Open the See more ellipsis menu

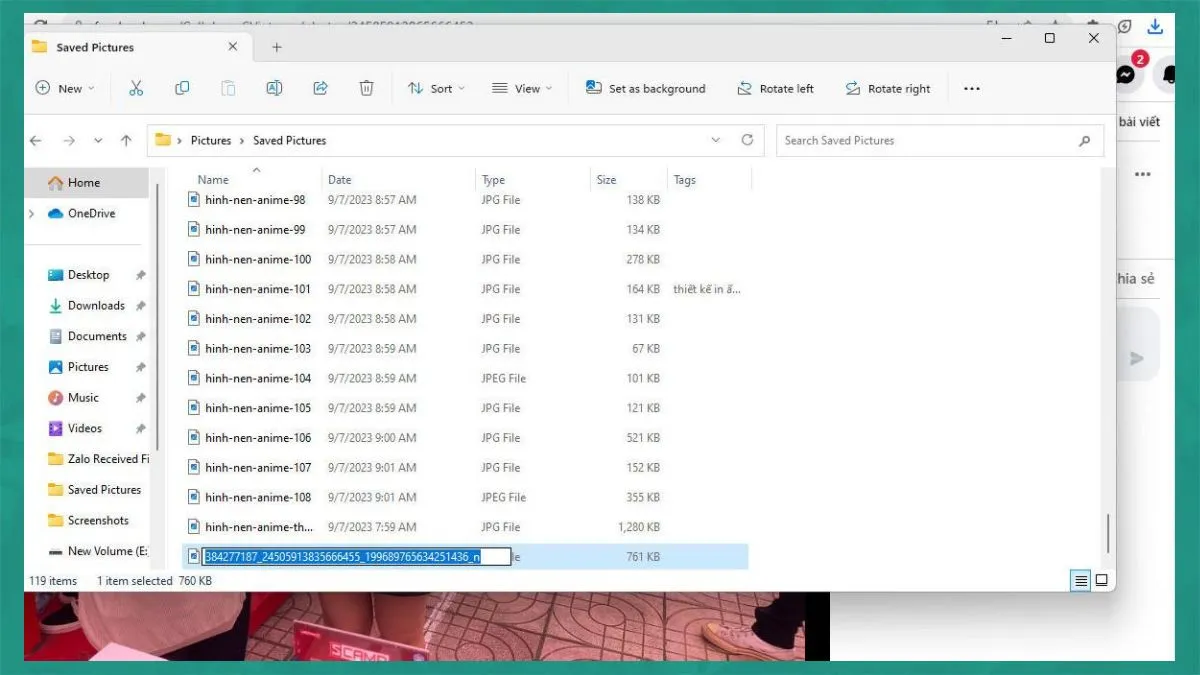tap(971, 88)
